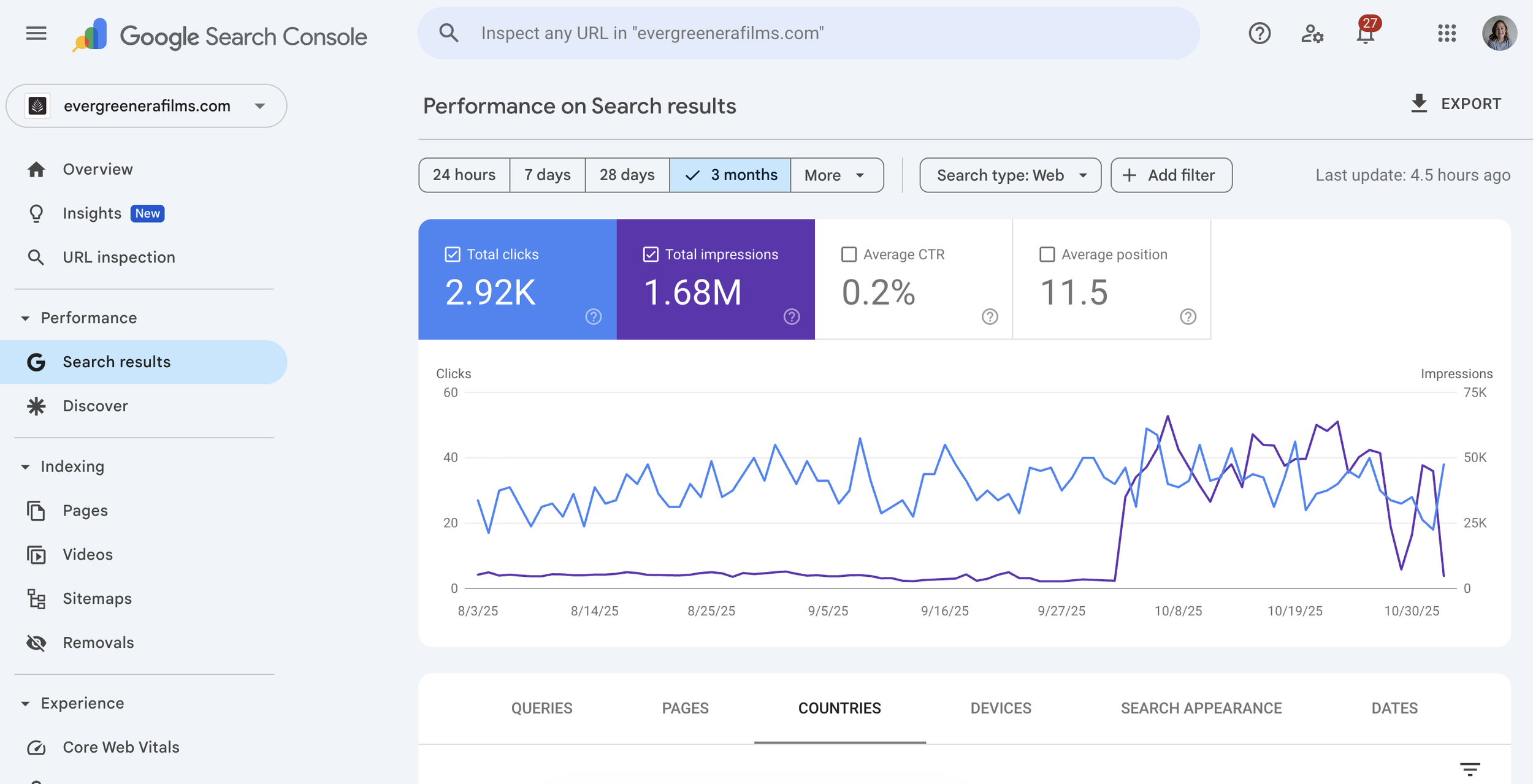Switch to the Devices tab

1000,708
